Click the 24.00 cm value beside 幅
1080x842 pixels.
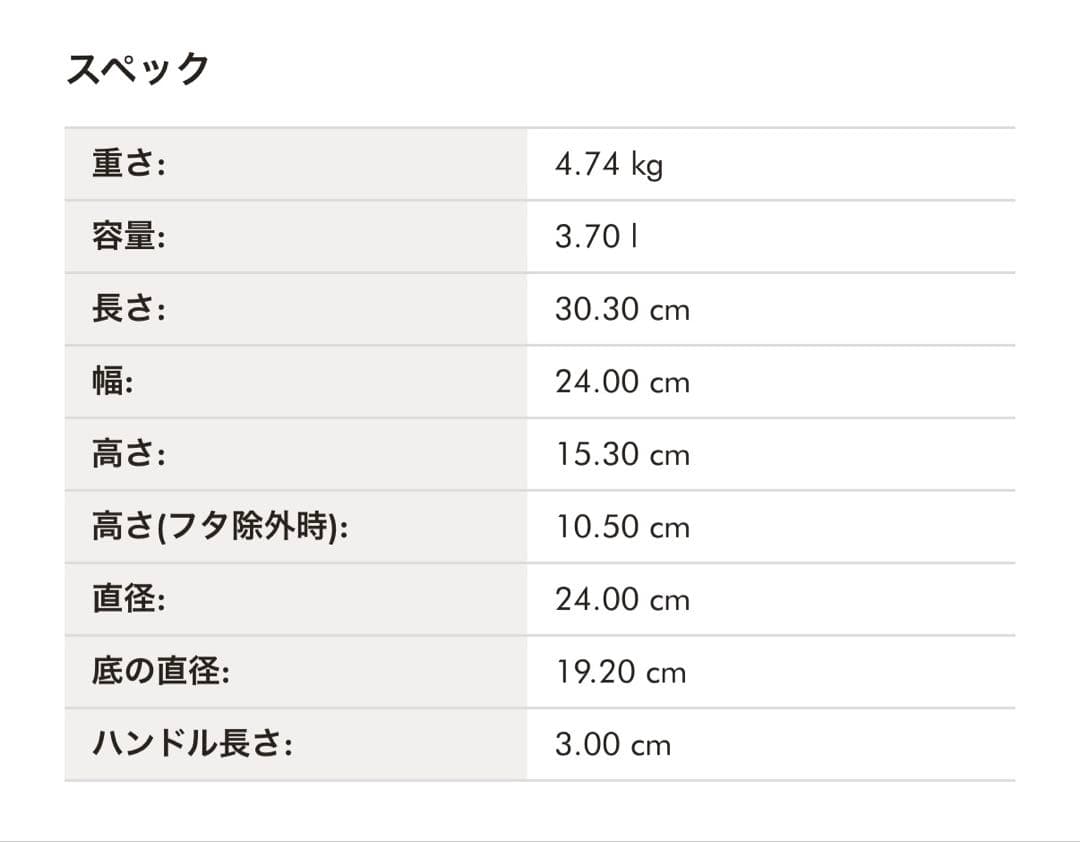[x=622, y=382]
